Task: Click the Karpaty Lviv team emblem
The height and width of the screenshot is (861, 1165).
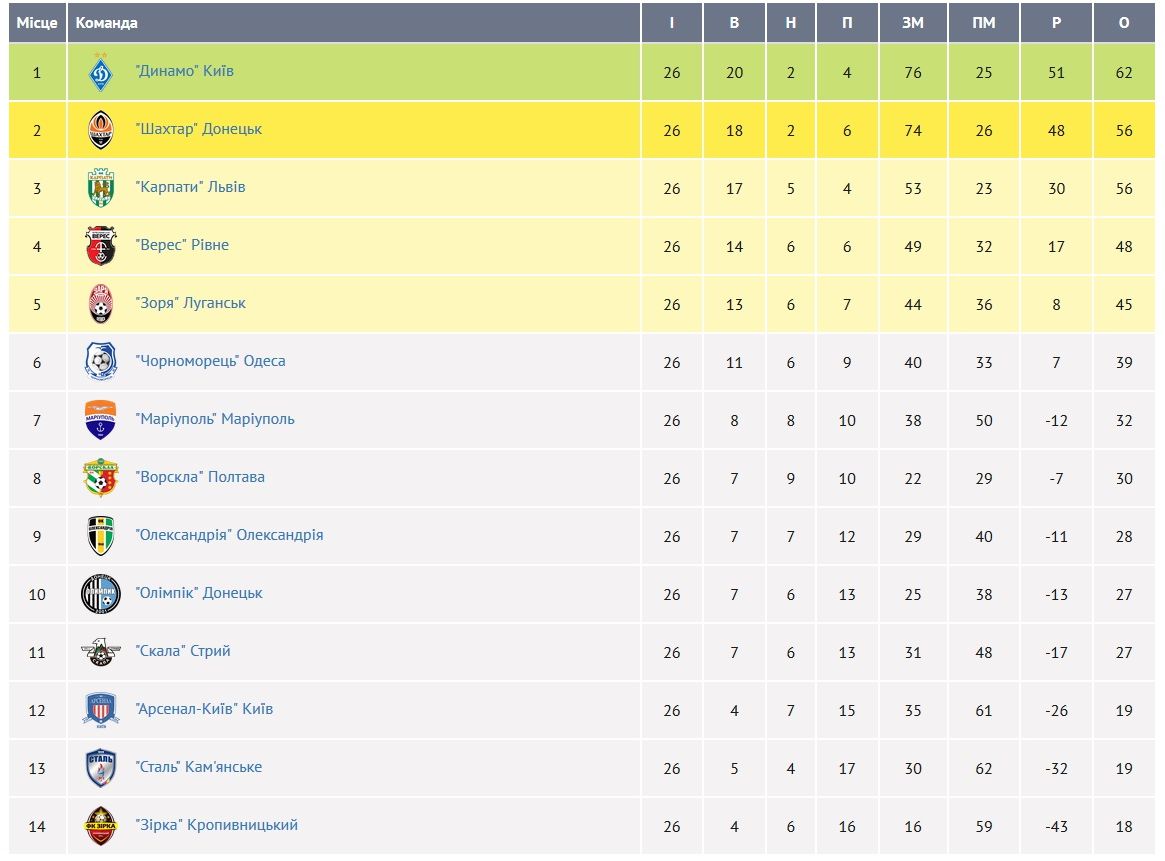Action: 100,188
